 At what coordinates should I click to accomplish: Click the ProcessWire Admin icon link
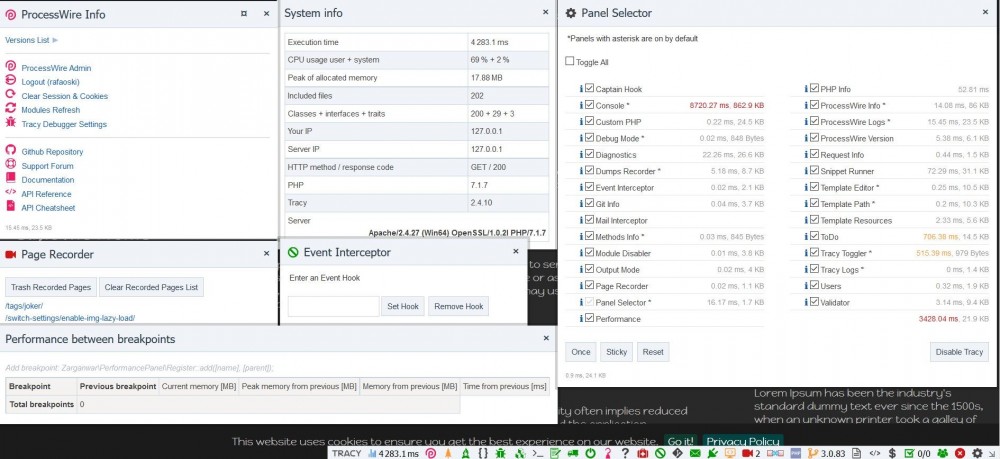11,68
